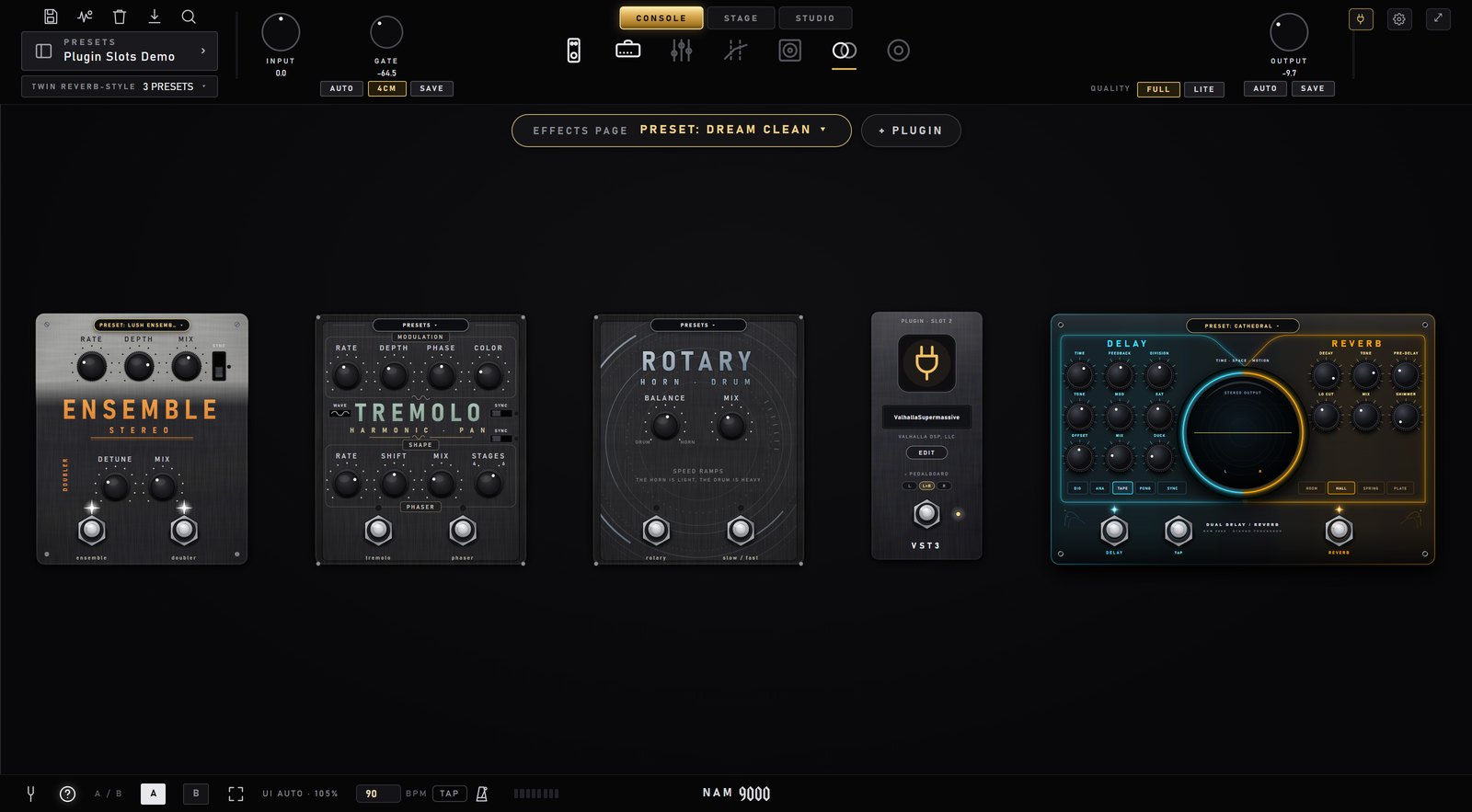This screenshot has width=1472, height=812.
Task: Expand the Plugin Slots Demo presets chevron
Action: [x=203, y=51]
